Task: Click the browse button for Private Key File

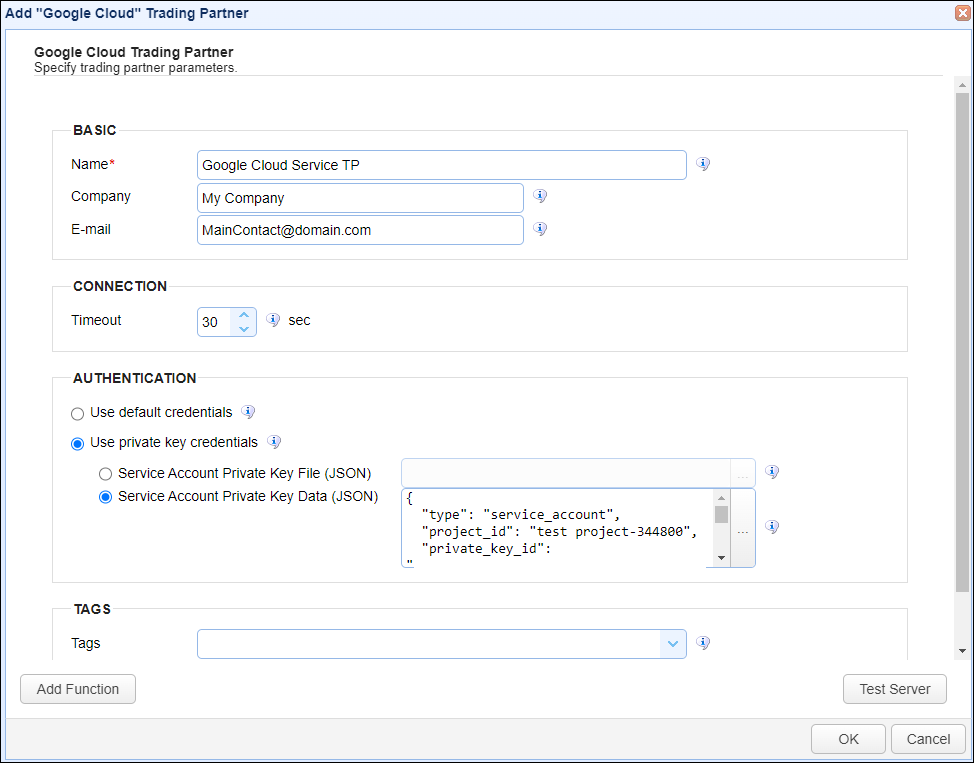Action: (743, 473)
